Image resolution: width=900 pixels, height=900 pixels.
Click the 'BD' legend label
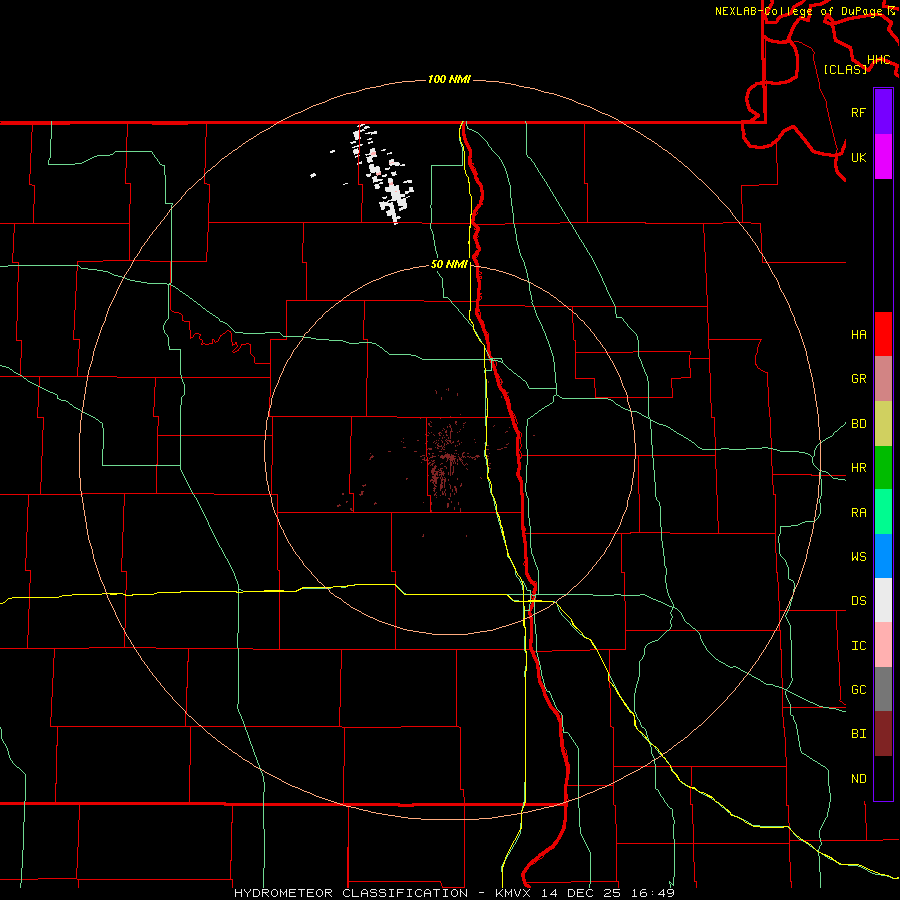click(858, 424)
